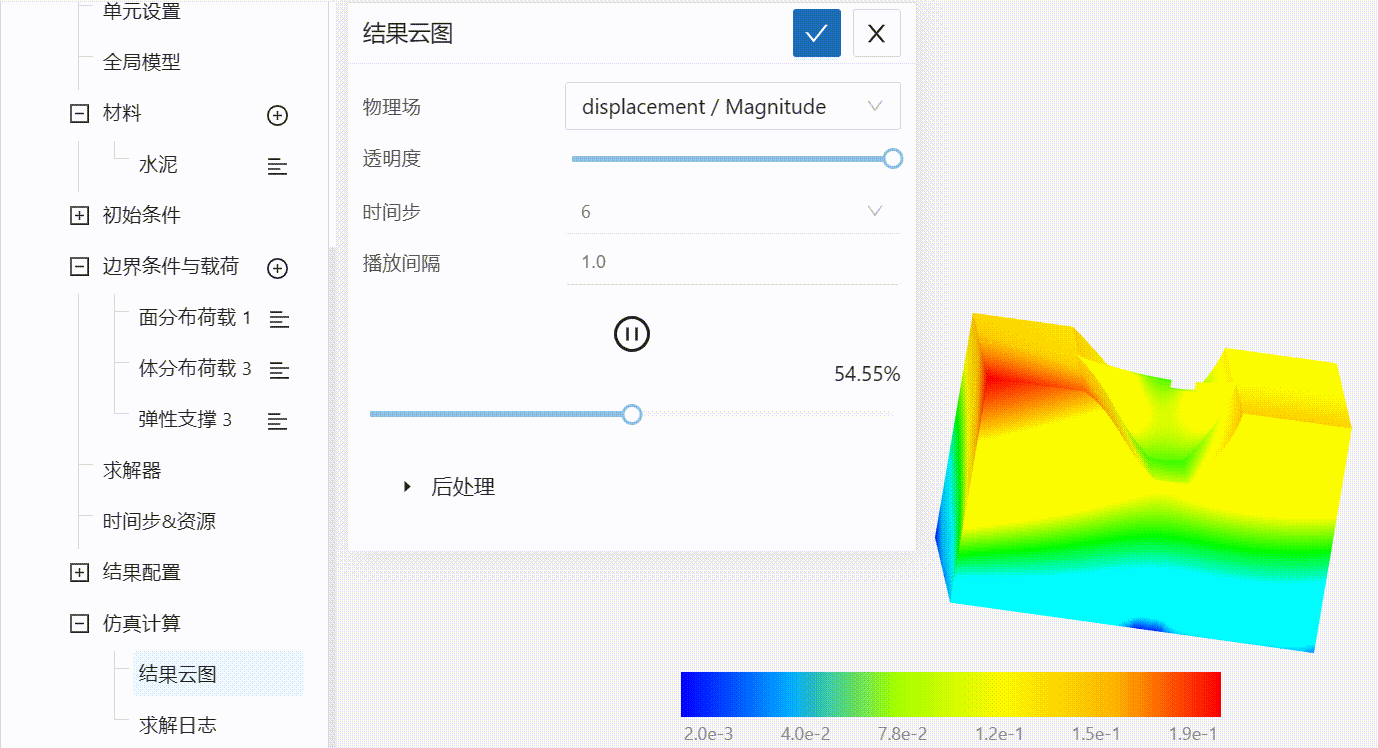Select 体分布荷载 3 in the tree
1378x748 pixels.
[x=195, y=369]
